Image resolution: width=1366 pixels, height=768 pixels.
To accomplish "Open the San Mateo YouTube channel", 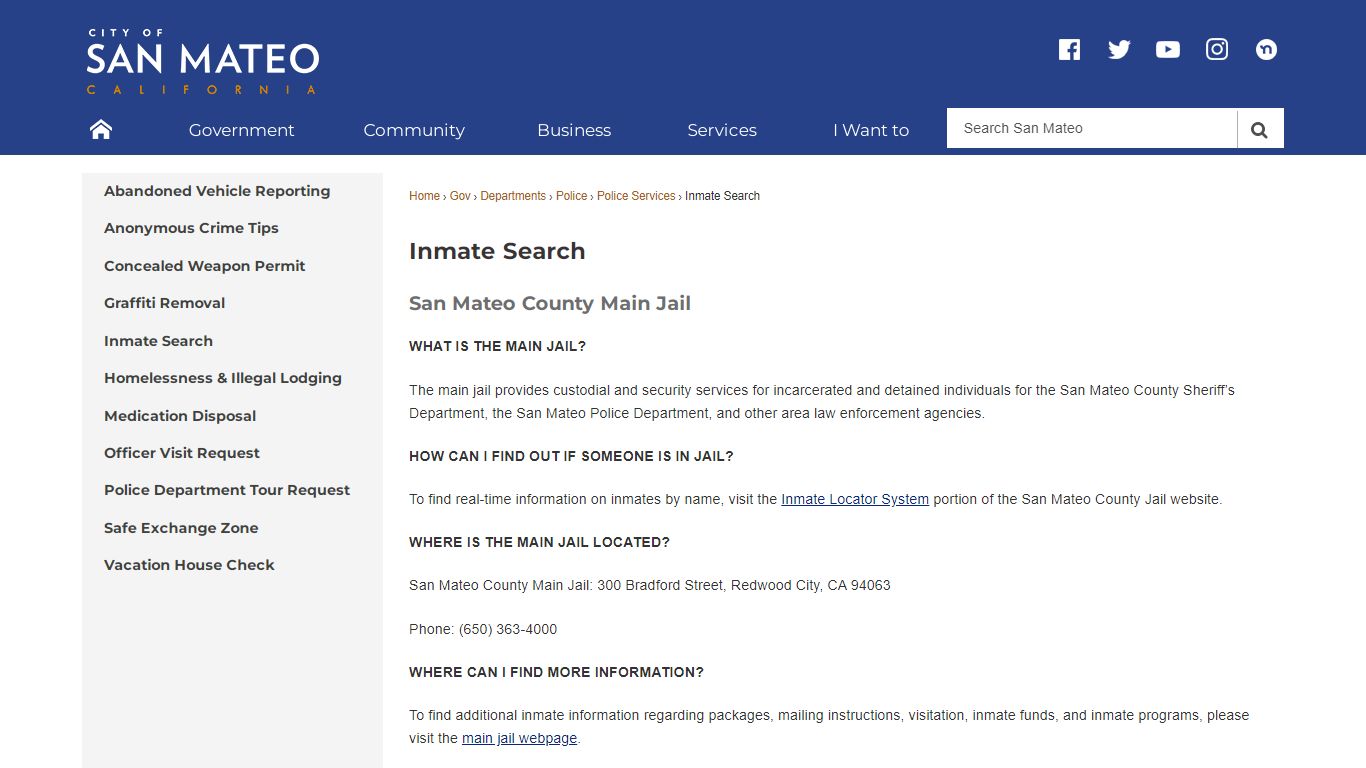I will click(x=1168, y=49).
